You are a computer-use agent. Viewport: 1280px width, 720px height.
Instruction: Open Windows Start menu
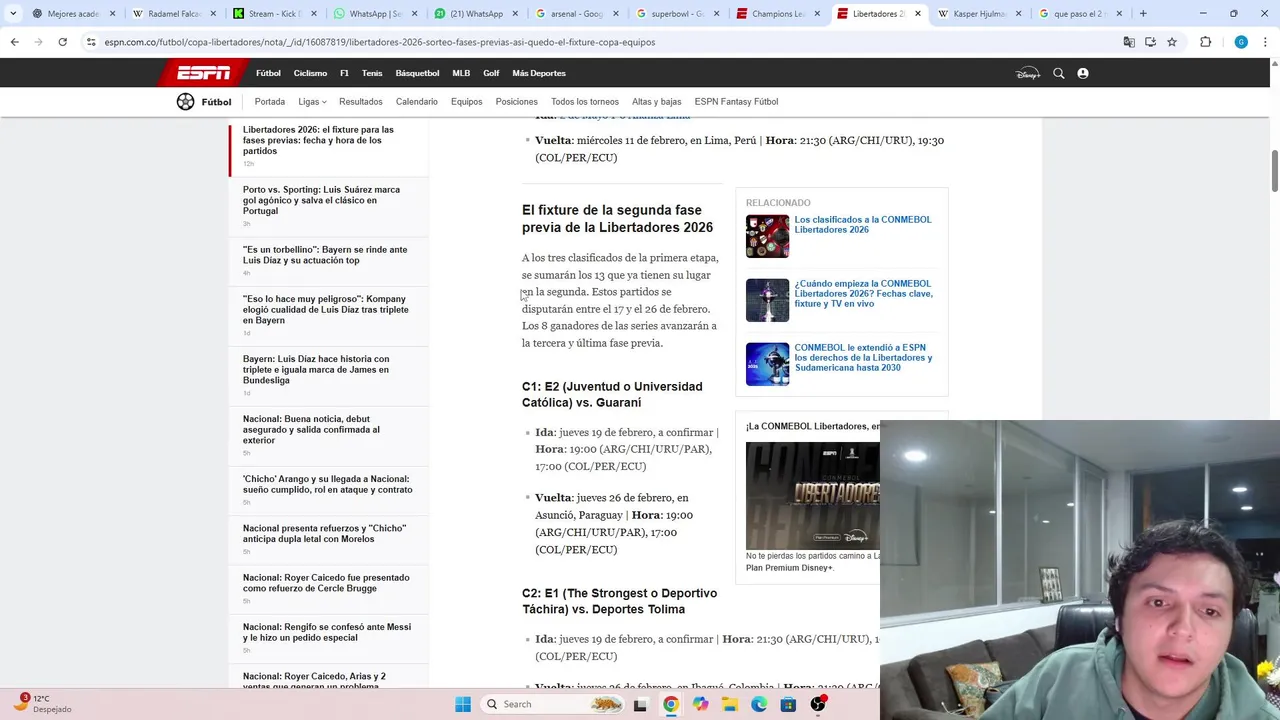pyautogui.click(x=463, y=704)
